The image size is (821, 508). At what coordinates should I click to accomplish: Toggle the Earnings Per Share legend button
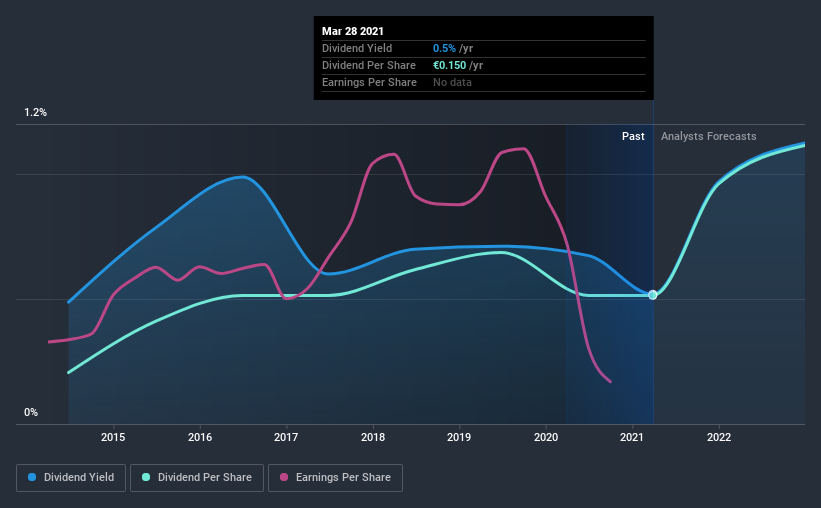coord(336,478)
